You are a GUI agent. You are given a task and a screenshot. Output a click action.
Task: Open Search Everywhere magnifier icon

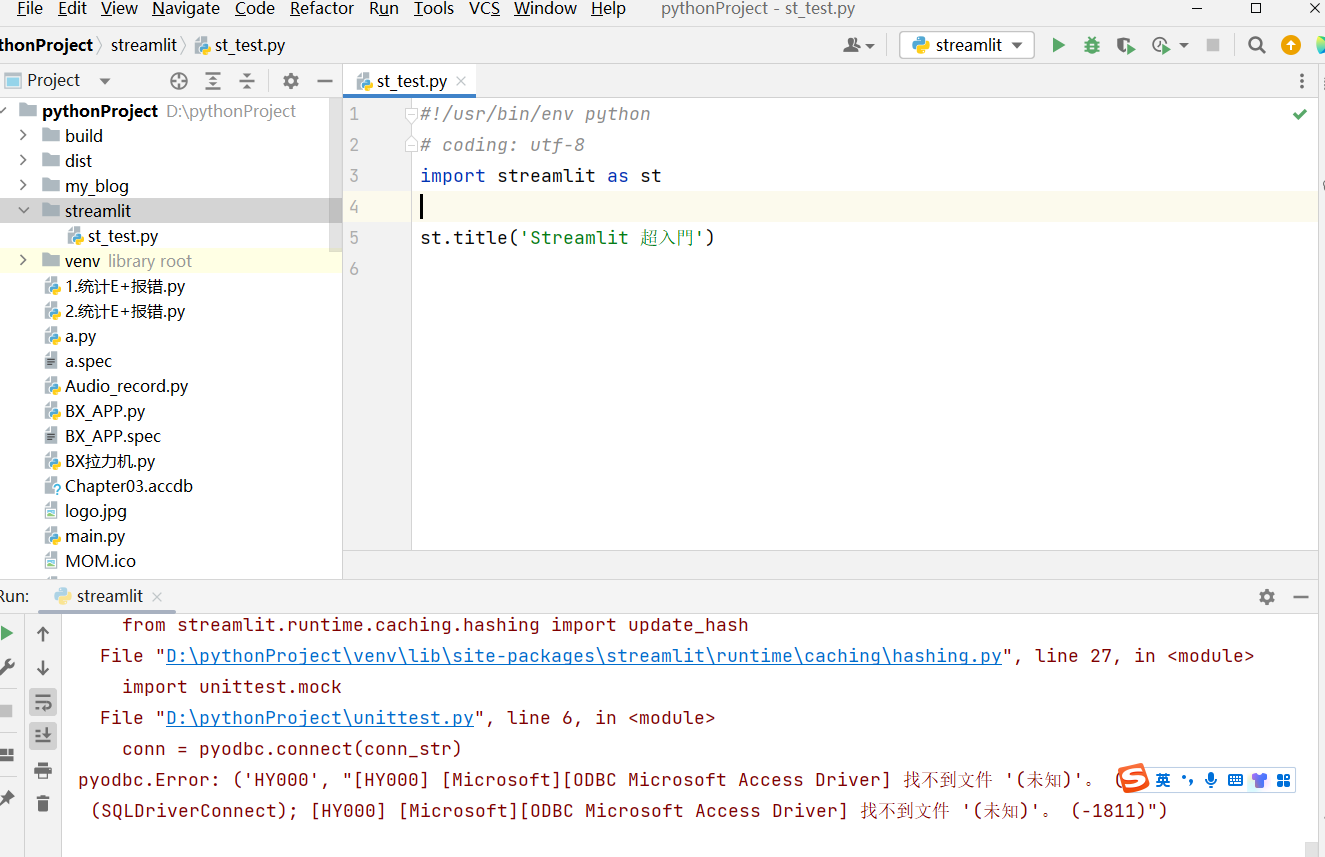click(1257, 45)
